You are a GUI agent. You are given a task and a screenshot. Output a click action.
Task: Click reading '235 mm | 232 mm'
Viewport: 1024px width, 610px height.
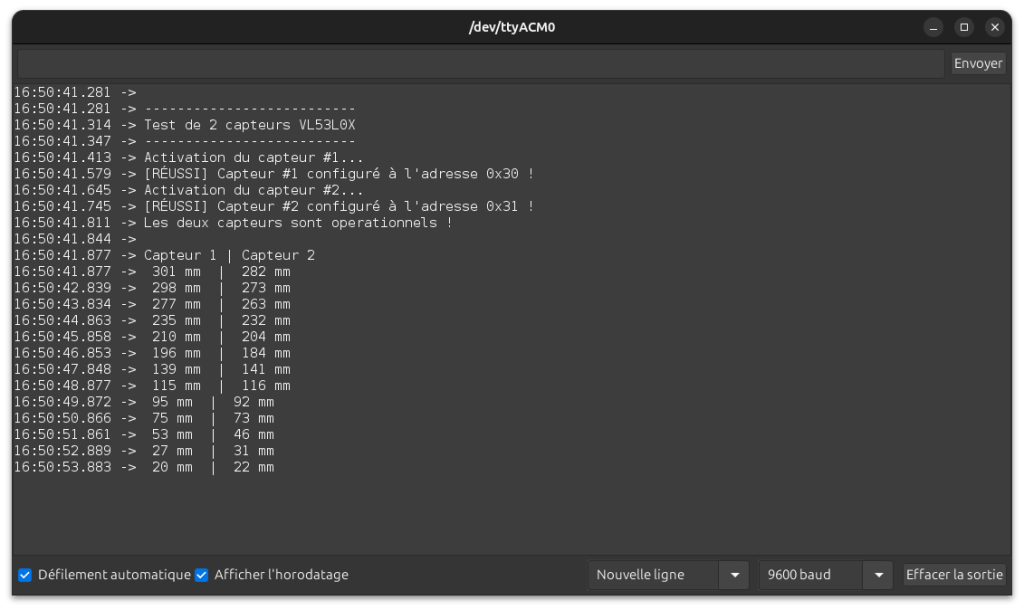[221, 321]
